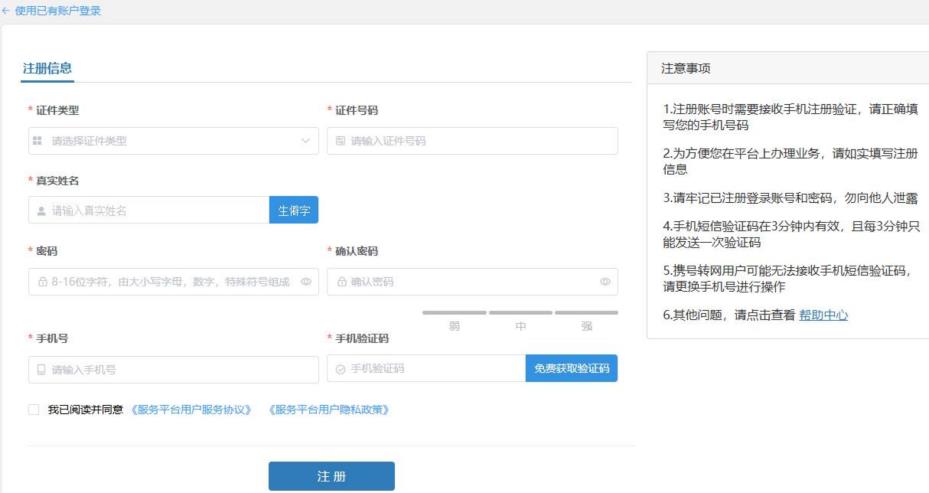Screen dimensions: 929x493
Task: Toggle visibility eye in 确认密码 field
Action: tap(605, 282)
